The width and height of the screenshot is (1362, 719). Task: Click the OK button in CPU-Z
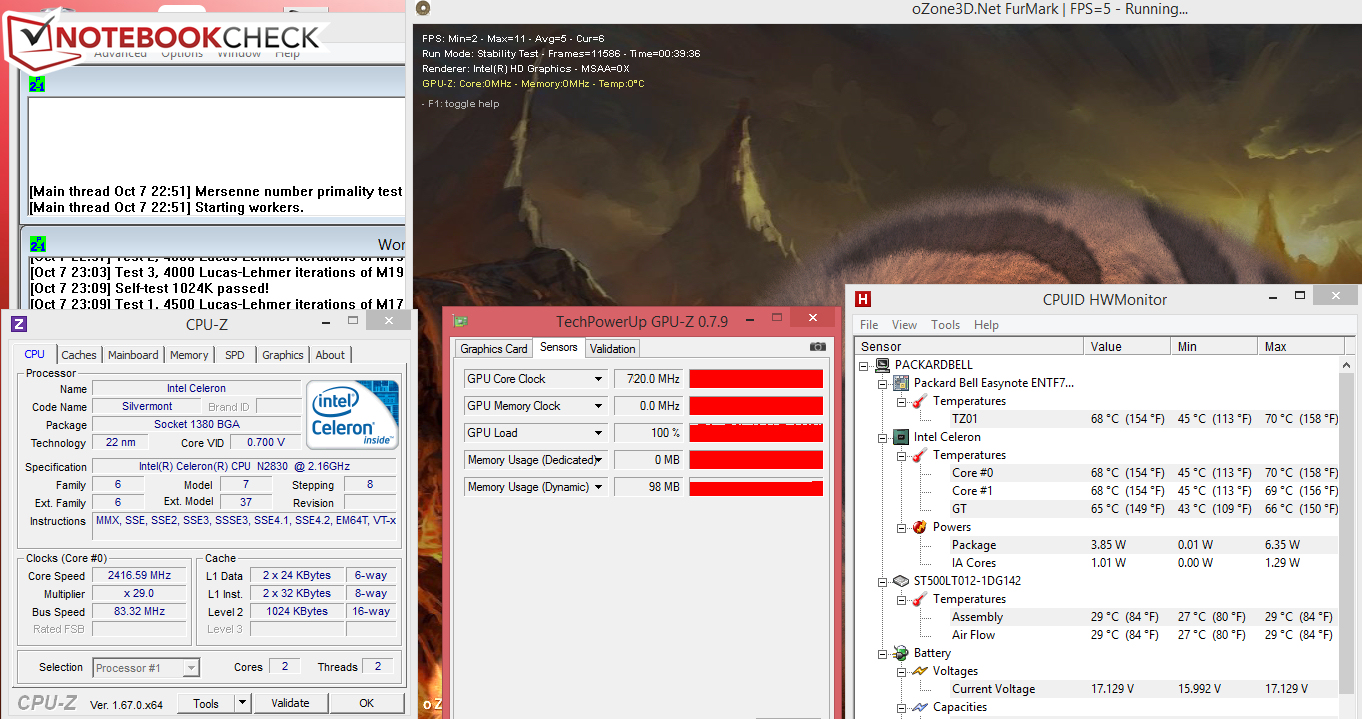tap(367, 703)
